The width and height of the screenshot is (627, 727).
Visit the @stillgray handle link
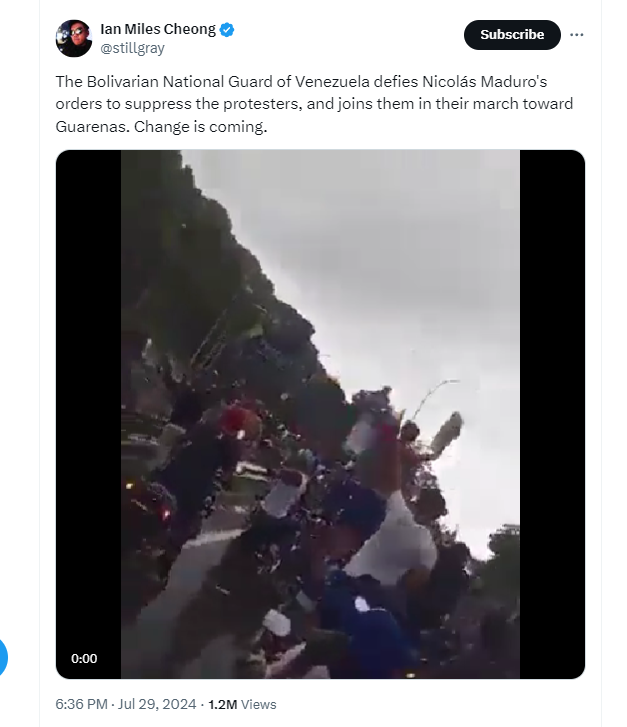(132, 48)
